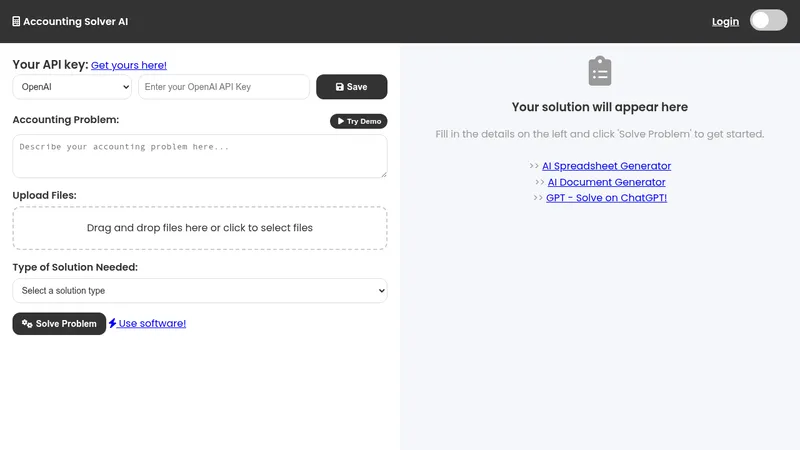Open the OpenAI provider dropdown

pos(72,87)
